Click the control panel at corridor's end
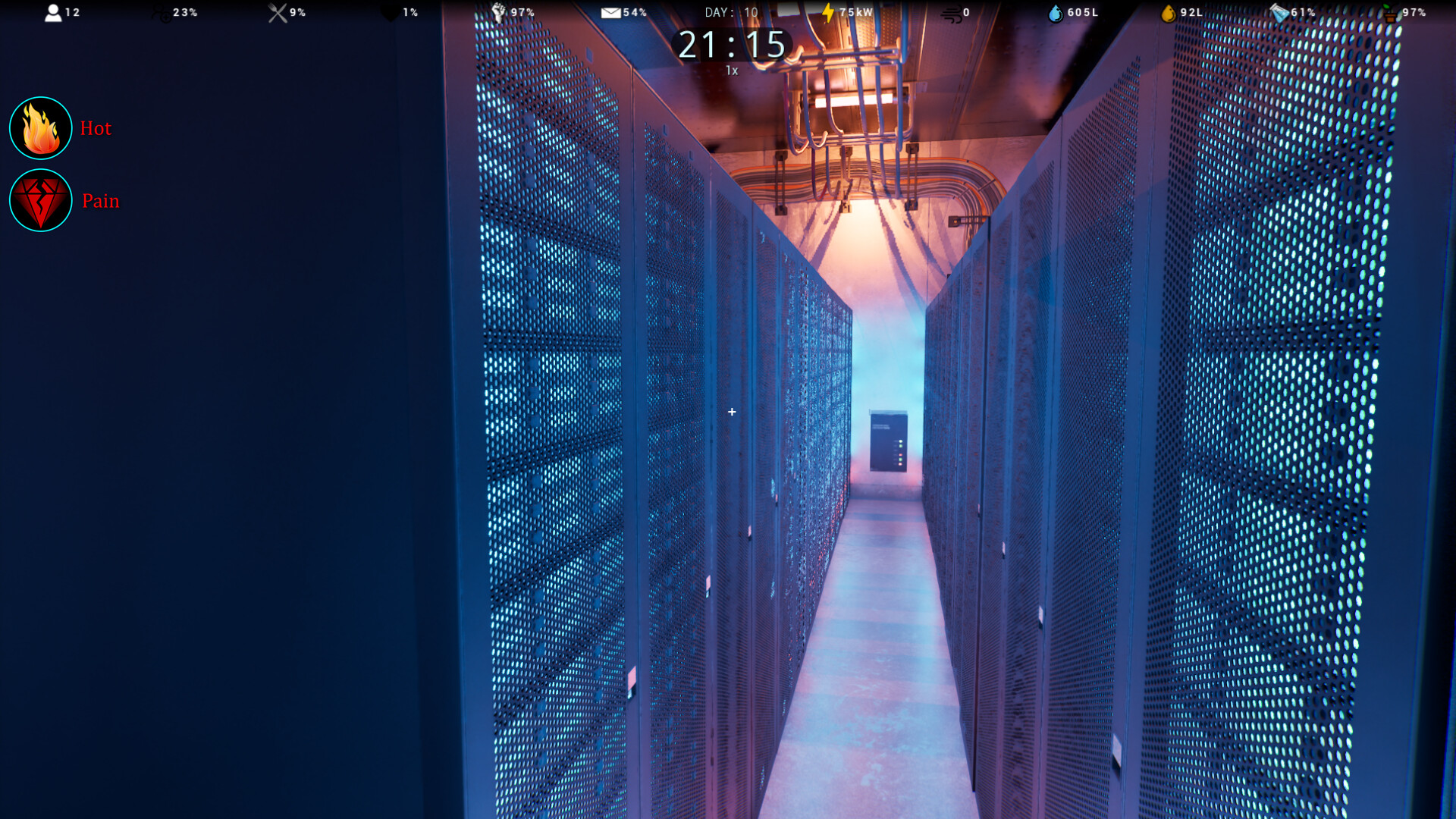The width and height of the screenshot is (1456, 819). coord(889,440)
